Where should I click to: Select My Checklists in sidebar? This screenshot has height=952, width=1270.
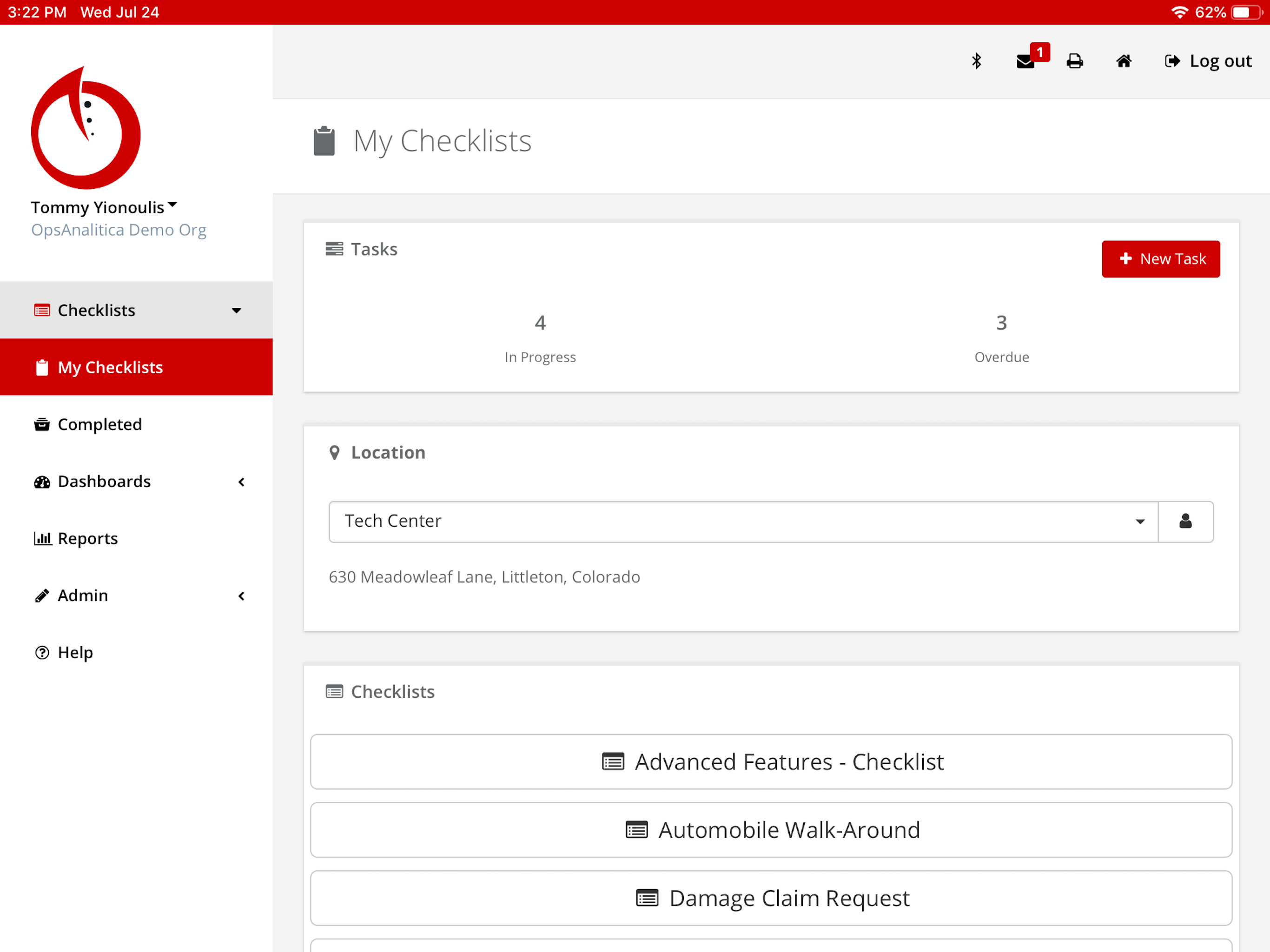(110, 368)
